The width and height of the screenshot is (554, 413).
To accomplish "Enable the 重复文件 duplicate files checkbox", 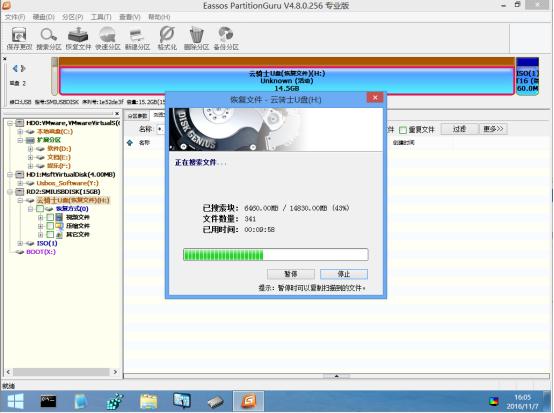I will [403, 130].
